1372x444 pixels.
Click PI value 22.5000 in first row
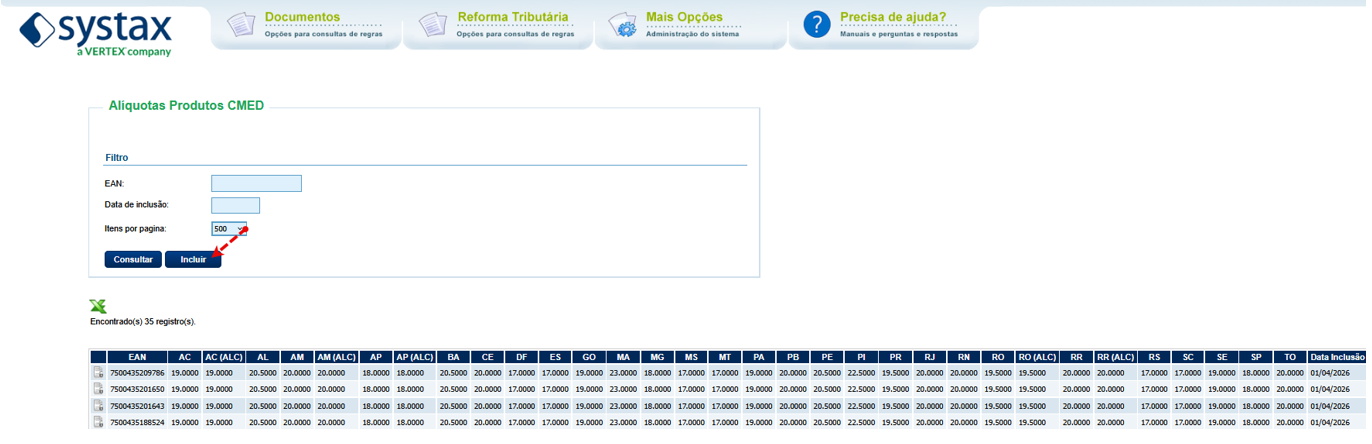click(x=861, y=373)
